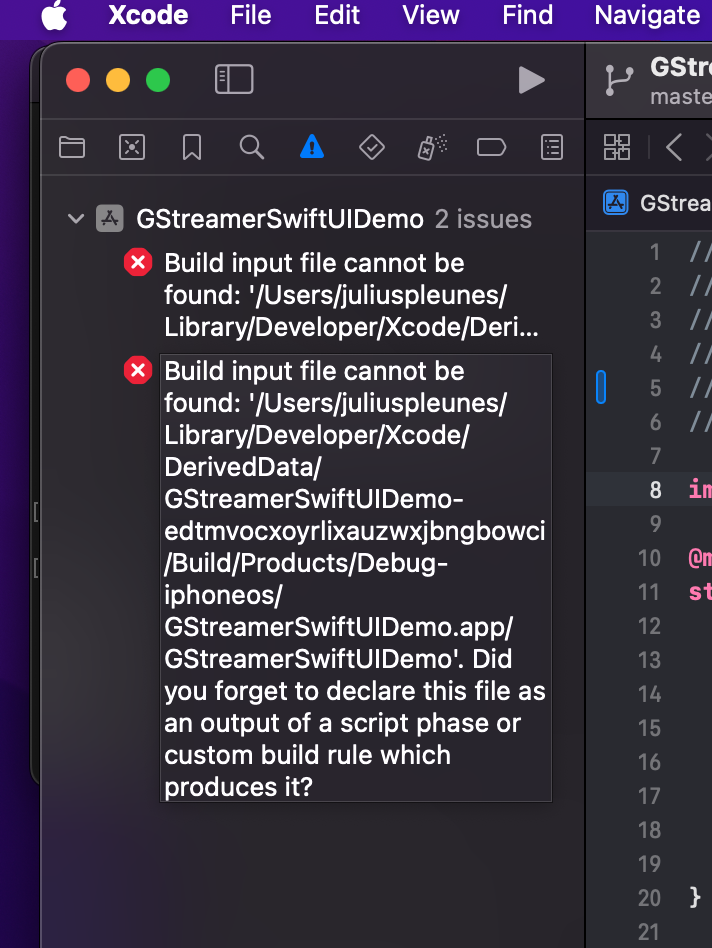Click line number 1 in the gutter
712x948 pixels.
[655, 252]
